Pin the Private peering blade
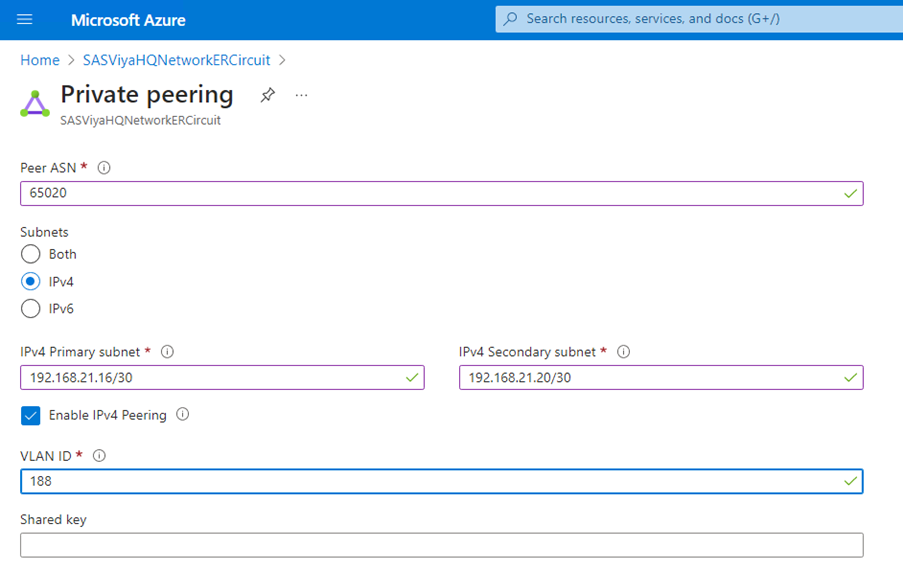 pyautogui.click(x=267, y=95)
